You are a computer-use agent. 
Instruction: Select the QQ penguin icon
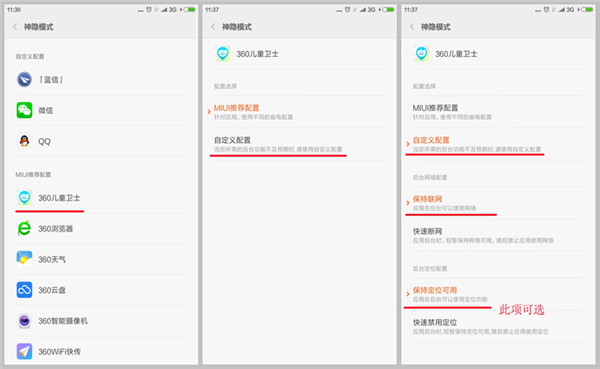[24, 141]
